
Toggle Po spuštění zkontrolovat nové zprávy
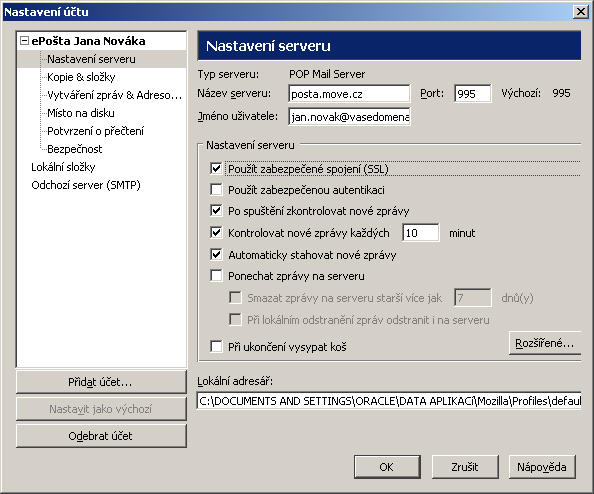point(216,211)
